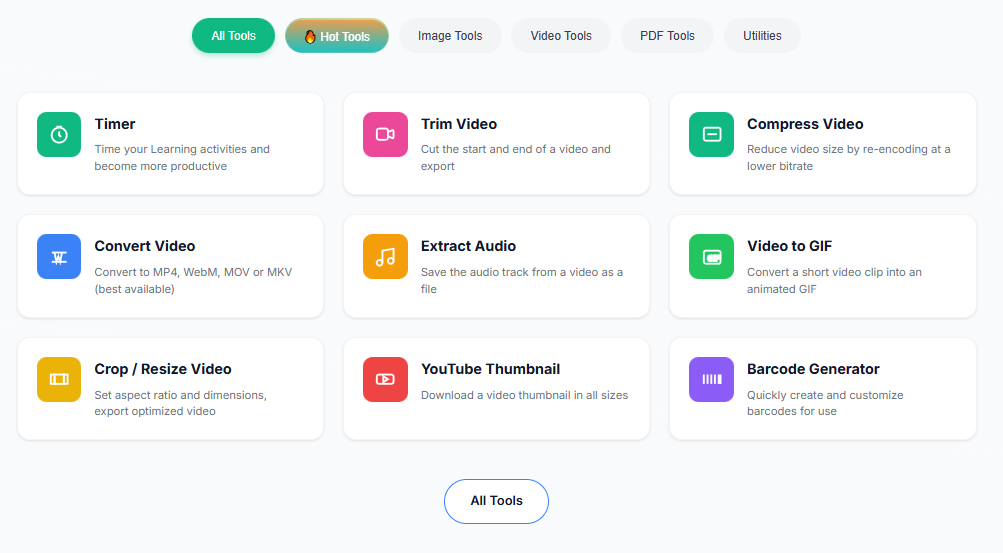Click "Convert to MP4, WebM, MOV" description
This screenshot has width=1003, height=553.
coord(193,280)
